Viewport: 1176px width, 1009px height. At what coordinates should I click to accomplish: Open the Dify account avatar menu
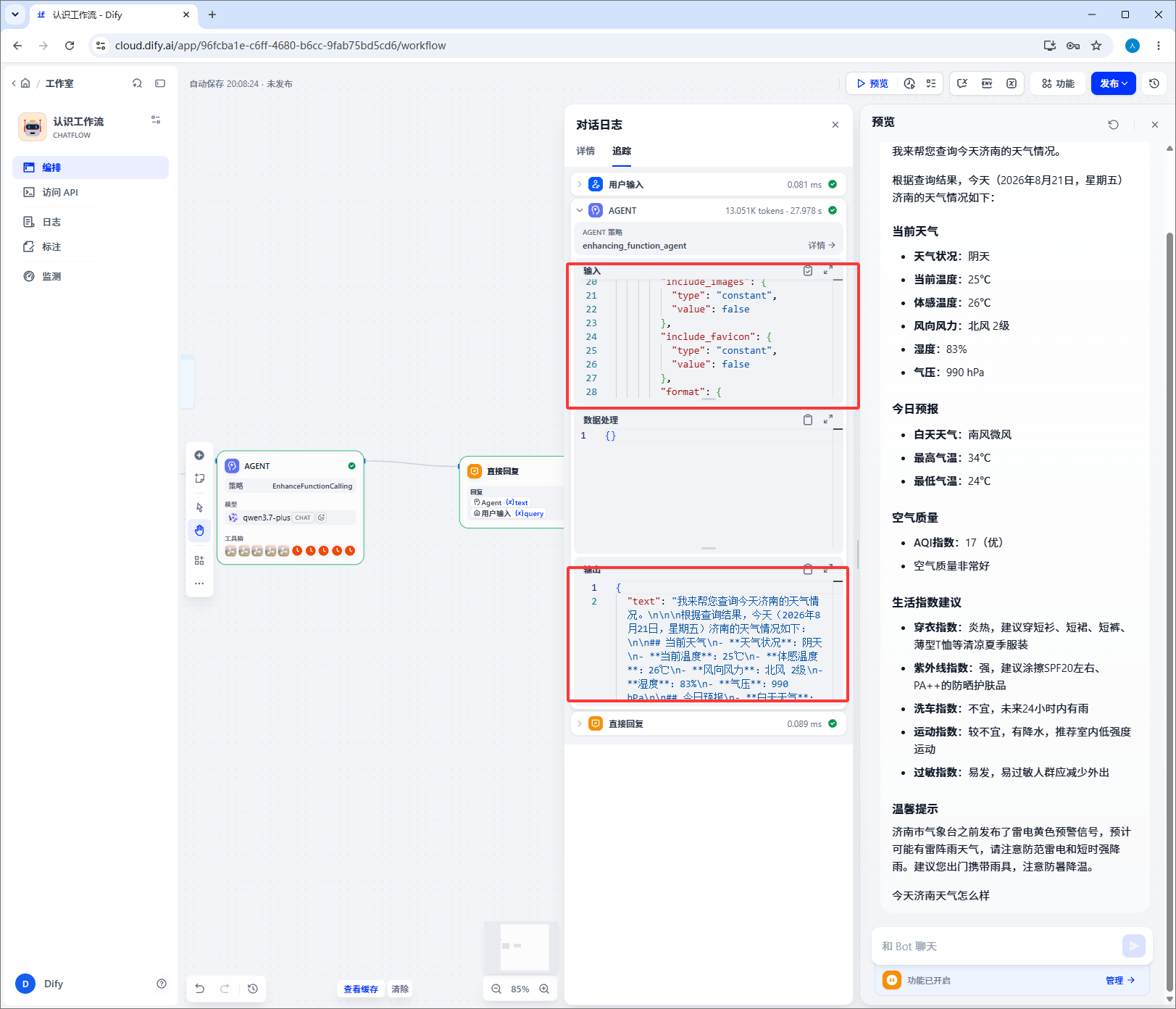pyautogui.click(x=25, y=984)
